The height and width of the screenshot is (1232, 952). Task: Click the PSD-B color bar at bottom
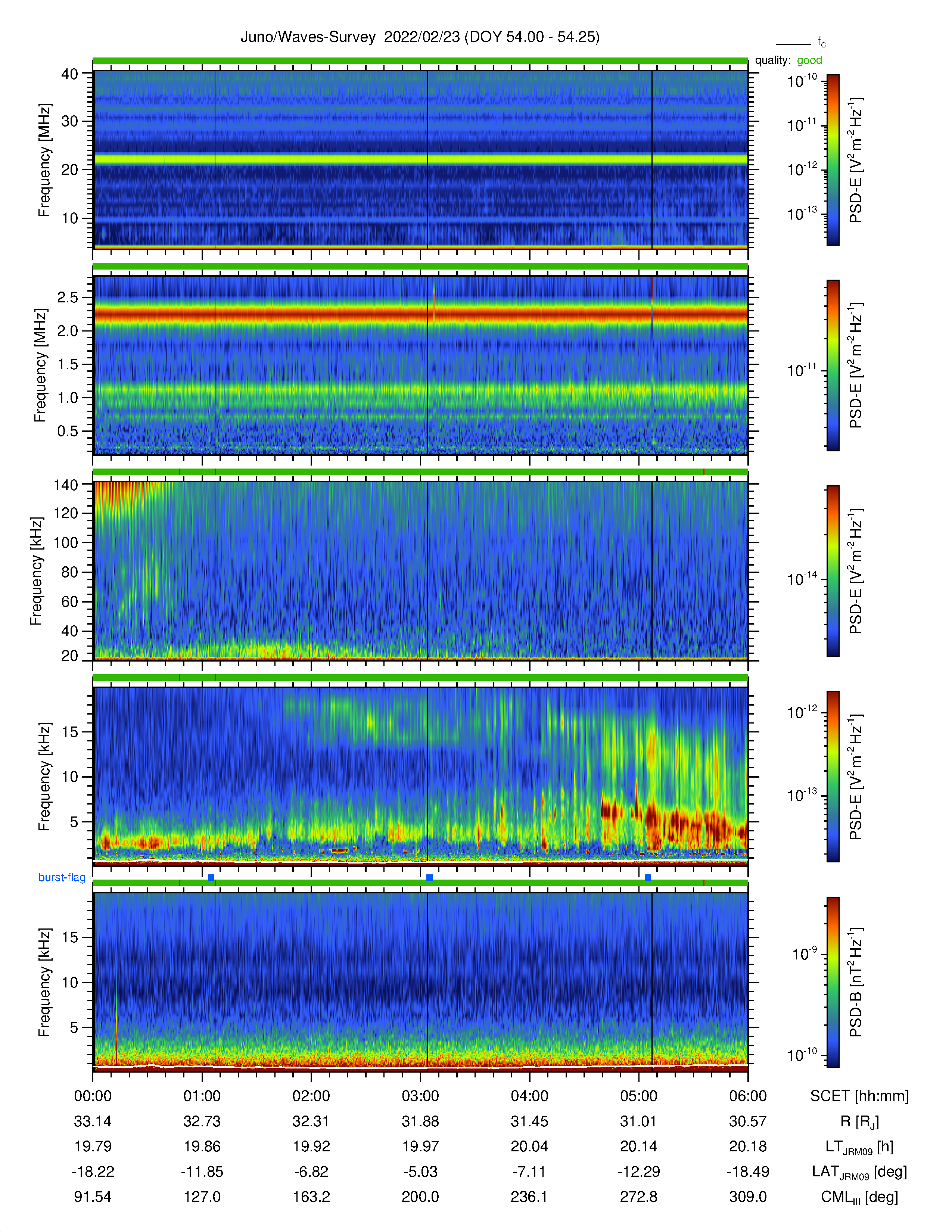pos(833,982)
